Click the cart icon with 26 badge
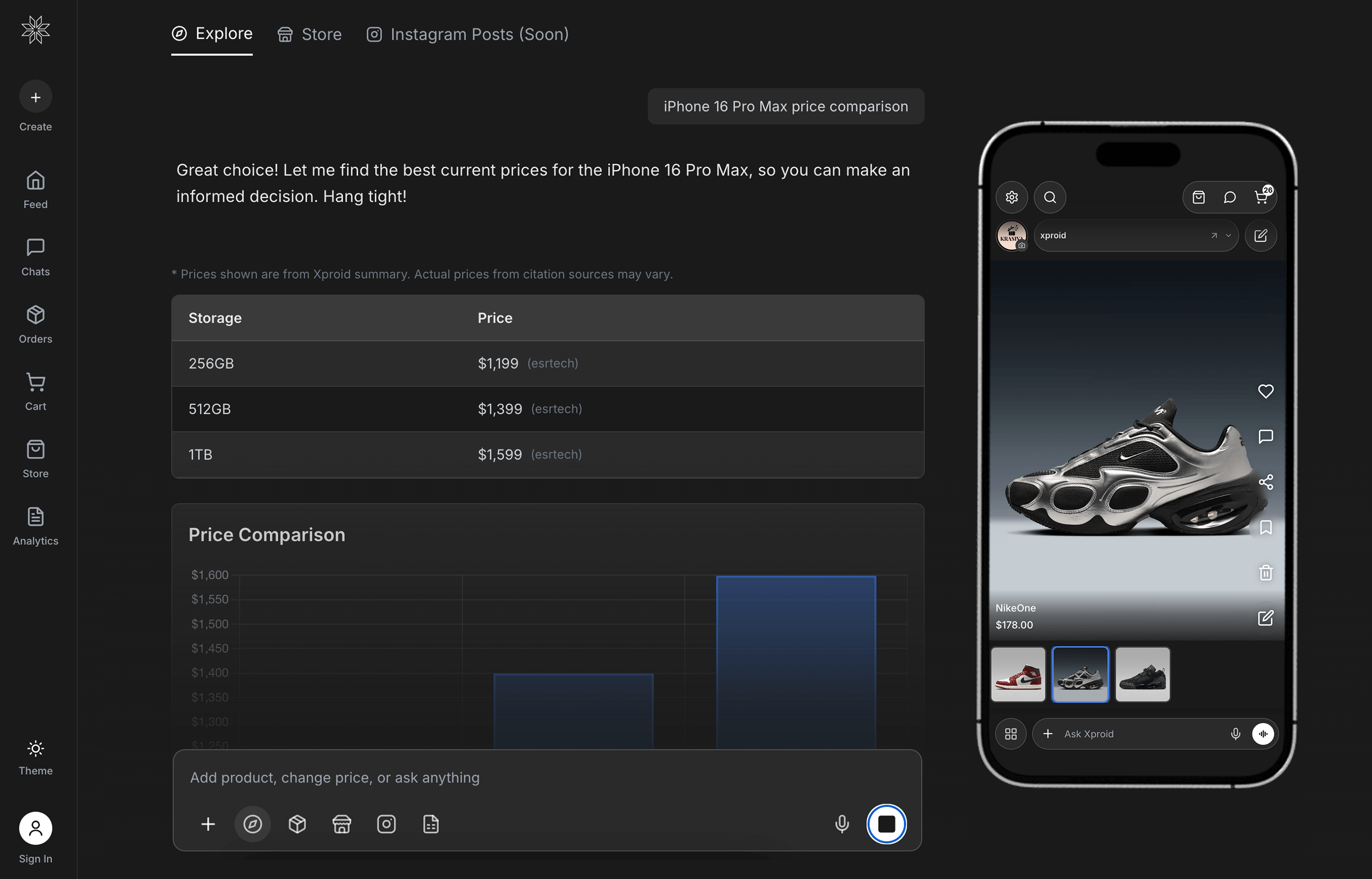Viewport: 1372px width, 879px height. pyautogui.click(x=1261, y=197)
